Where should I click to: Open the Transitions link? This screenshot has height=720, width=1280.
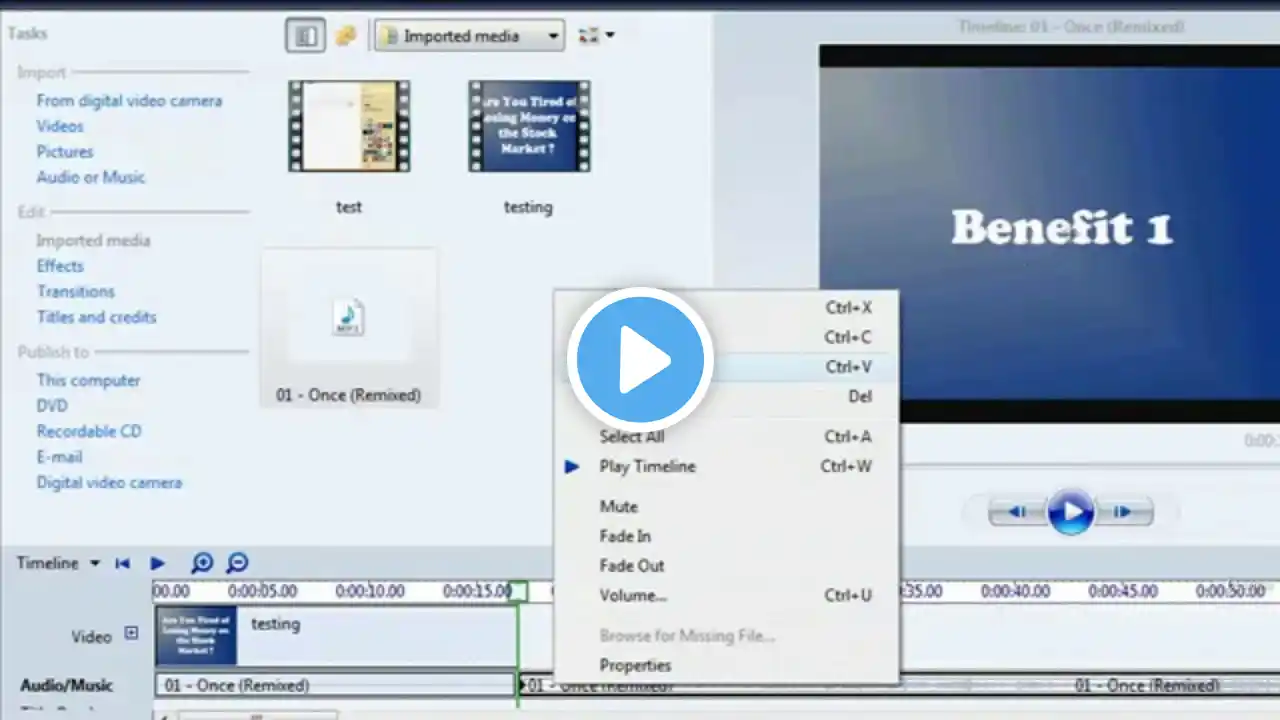click(76, 292)
